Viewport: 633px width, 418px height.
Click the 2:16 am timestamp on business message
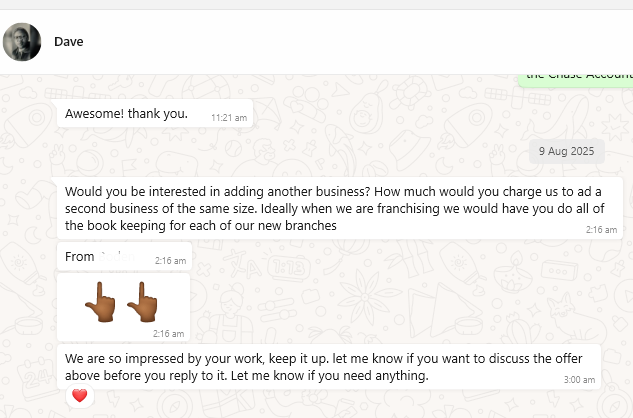coord(601,230)
